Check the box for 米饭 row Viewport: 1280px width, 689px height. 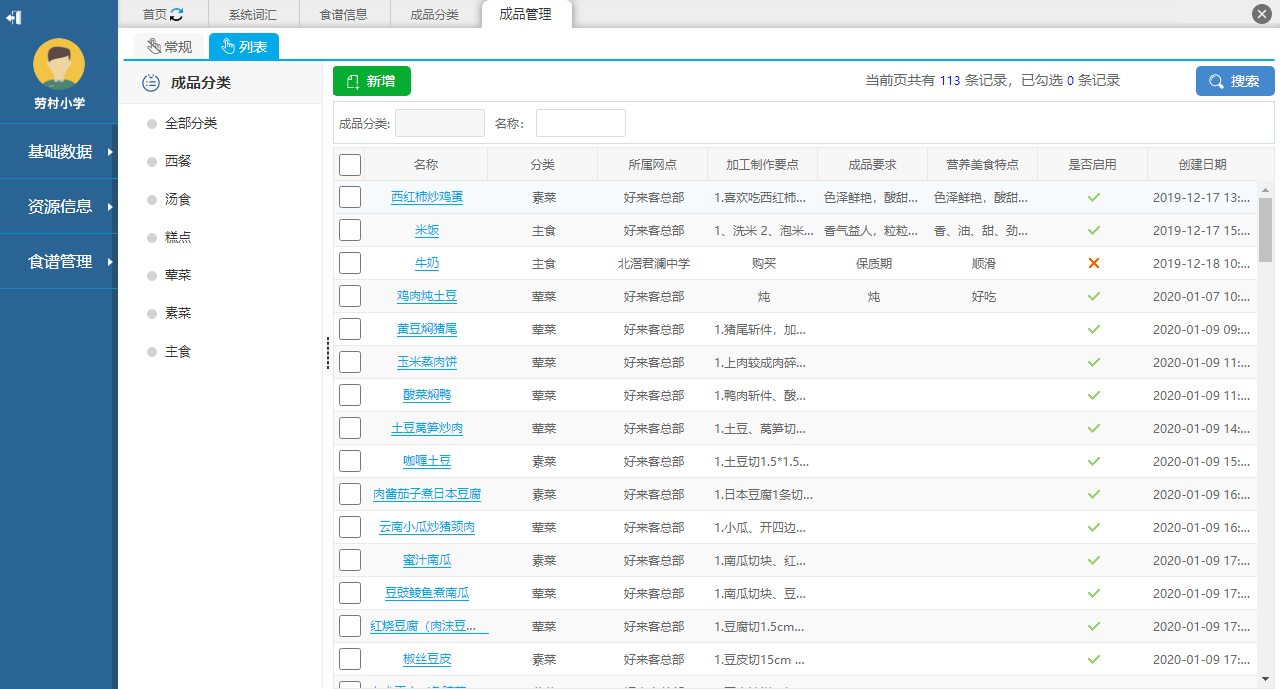(x=350, y=230)
